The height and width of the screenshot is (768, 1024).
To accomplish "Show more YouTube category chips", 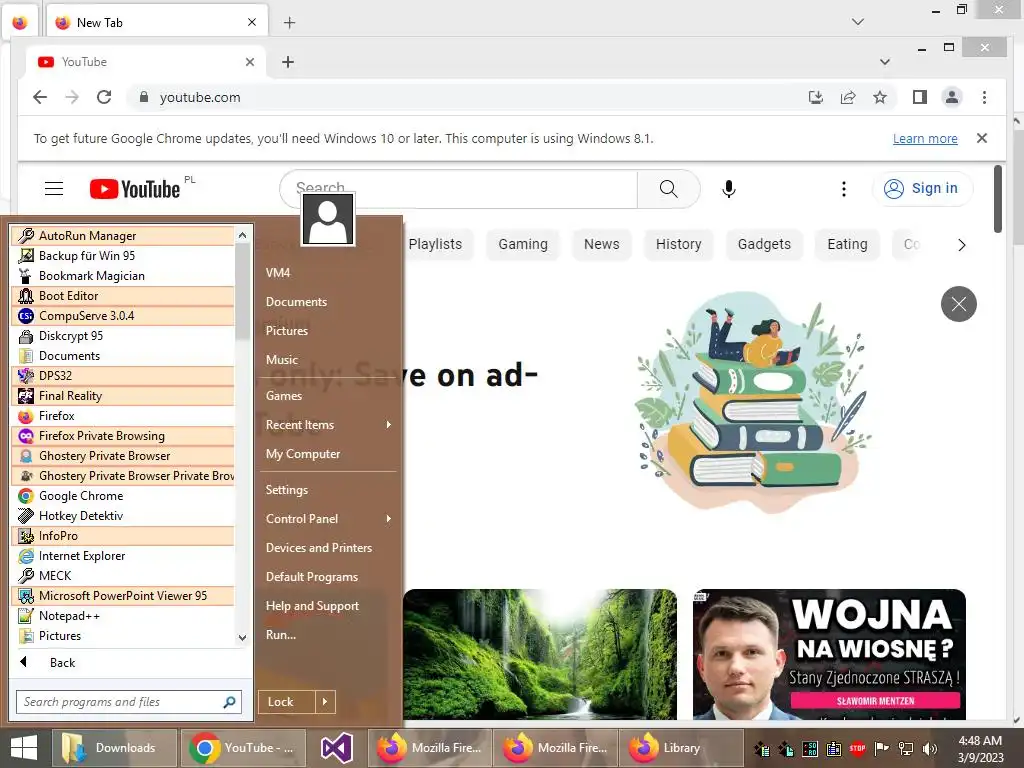I will point(961,245).
